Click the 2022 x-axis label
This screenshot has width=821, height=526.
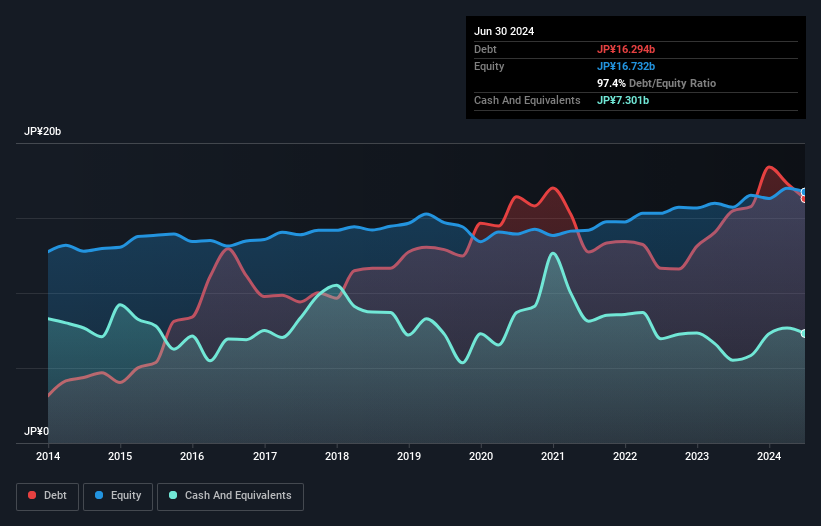[x=625, y=456]
